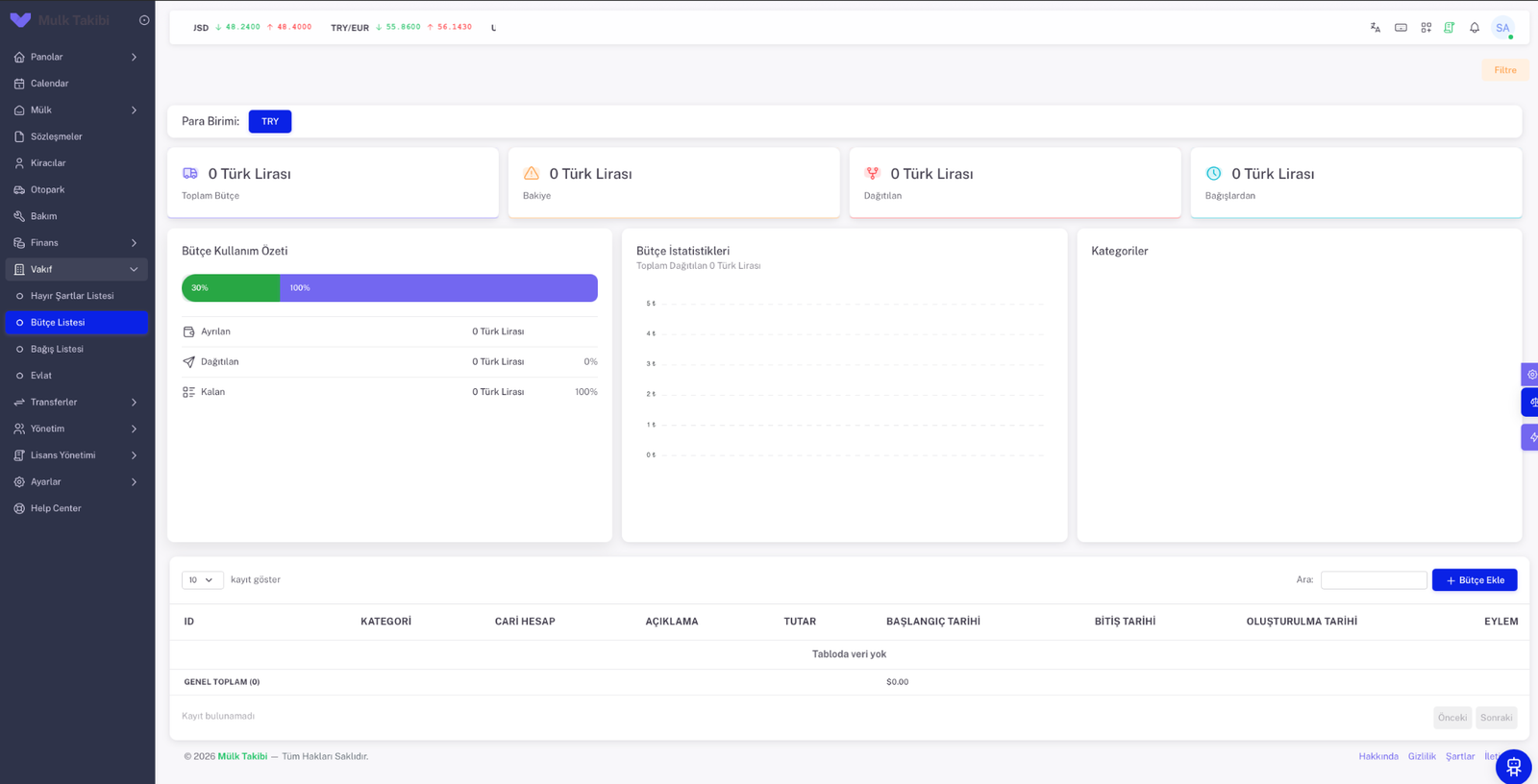
Task: Click the keyboard shortcuts icon in header
Action: coord(1401,28)
